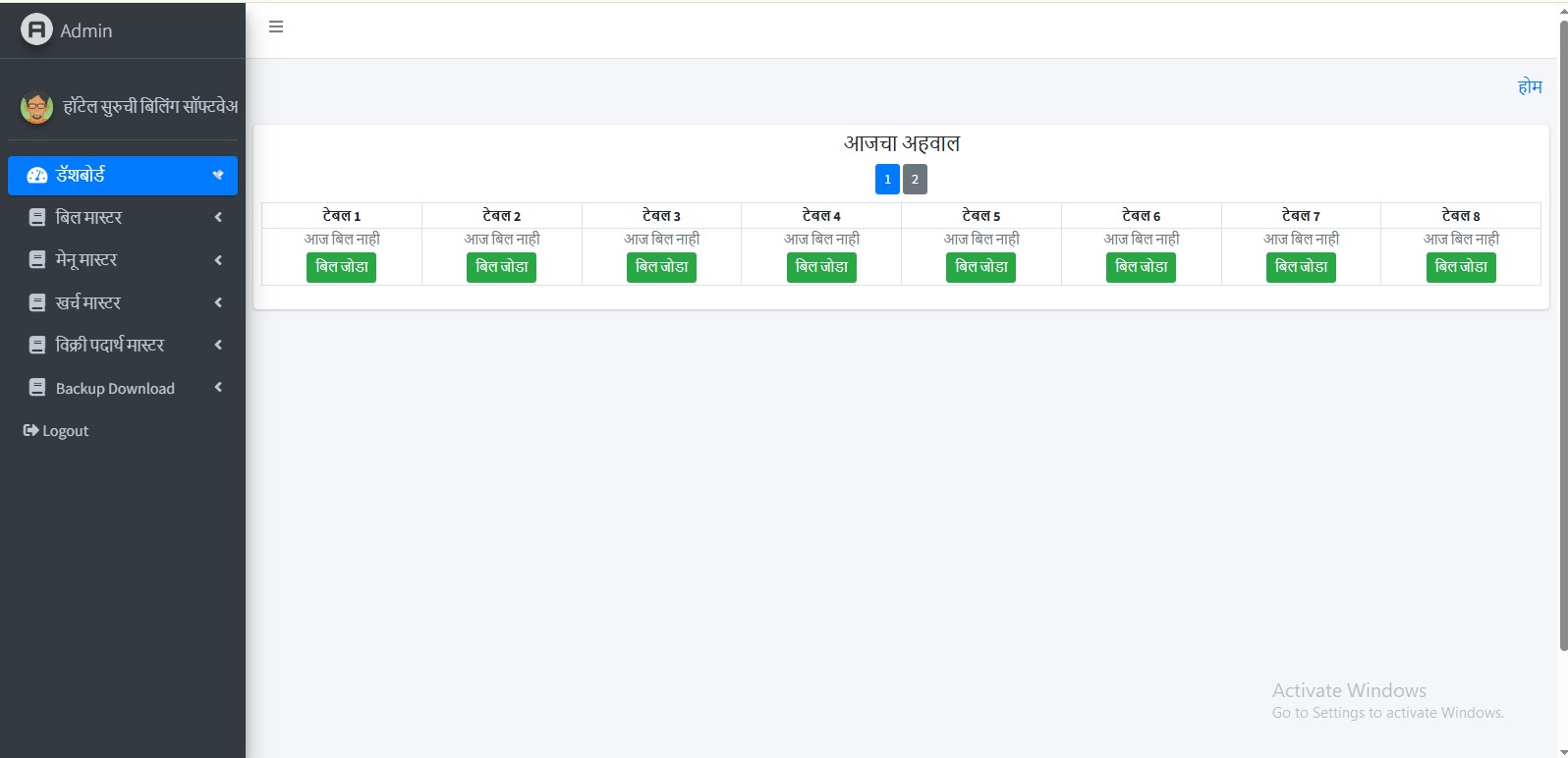Click आज बिल नाही text under टेबल 1
This screenshot has width=1568, height=758.
[x=342, y=239]
